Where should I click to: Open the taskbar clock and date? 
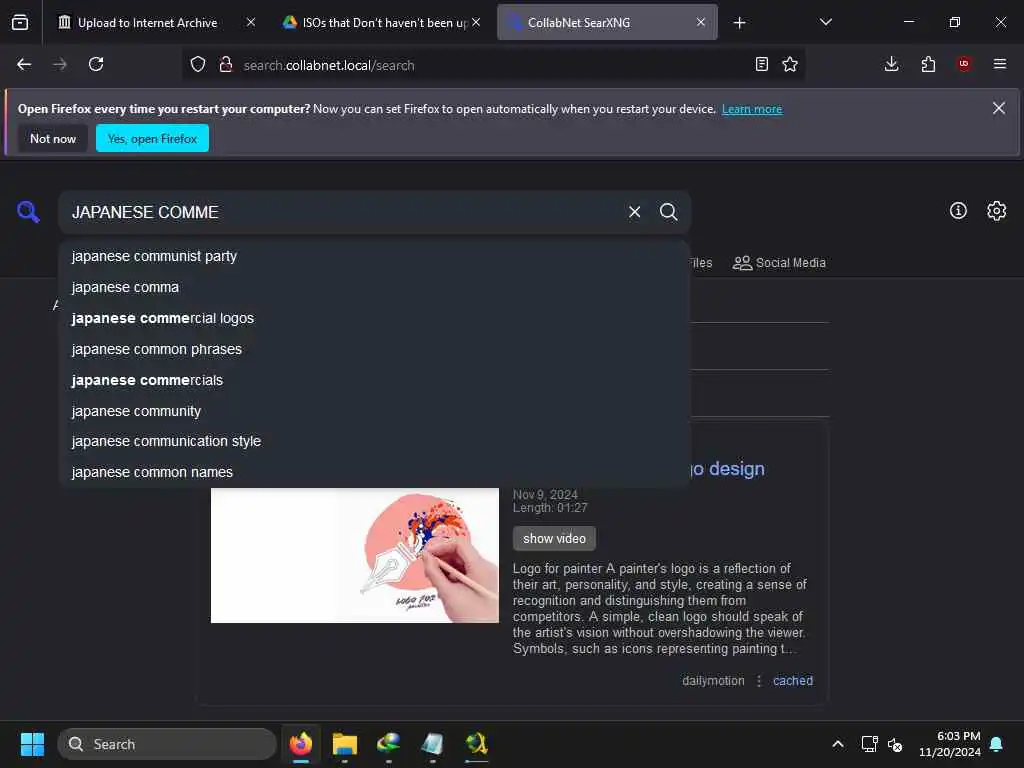coord(950,744)
